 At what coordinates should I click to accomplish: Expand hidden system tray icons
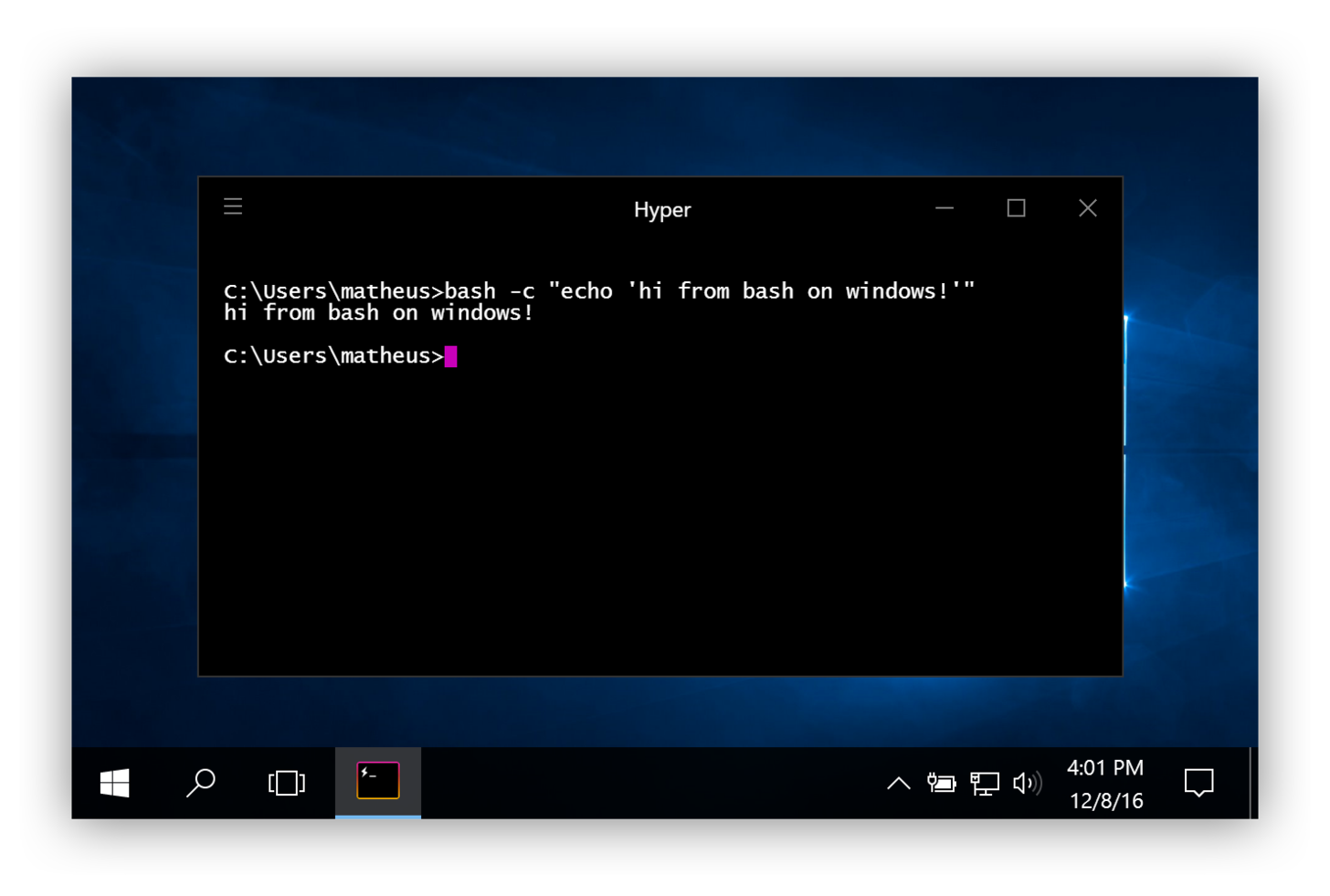click(898, 783)
